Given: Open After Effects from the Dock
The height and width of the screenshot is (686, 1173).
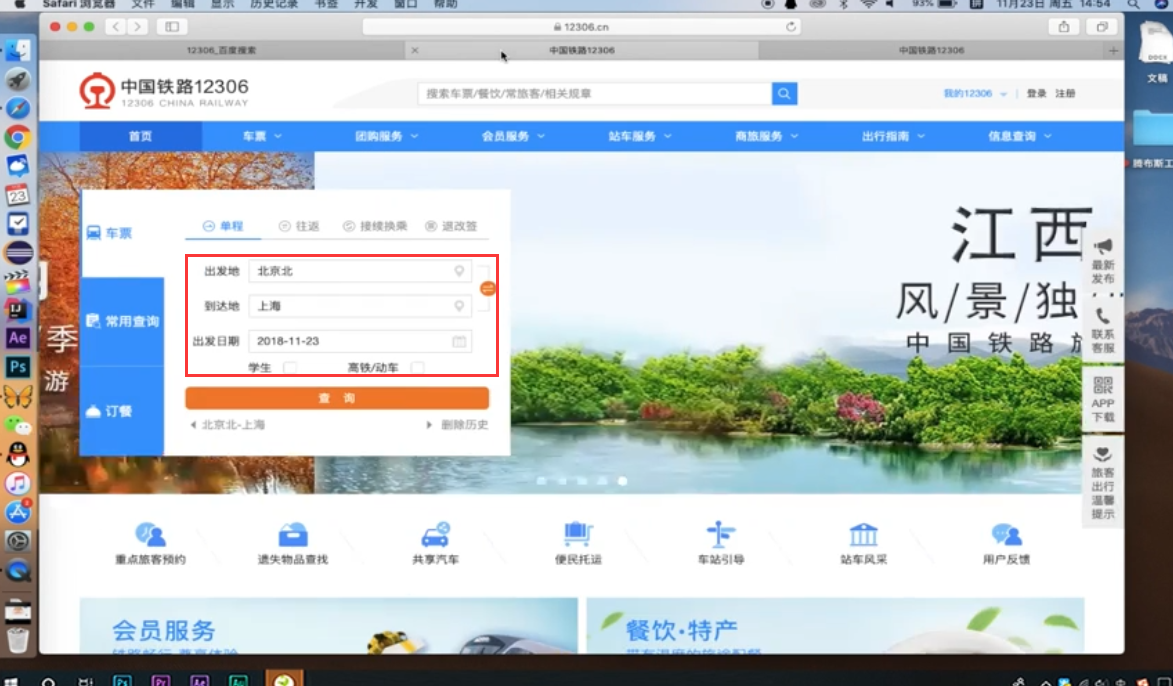Looking at the screenshot, I should click(x=17, y=338).
